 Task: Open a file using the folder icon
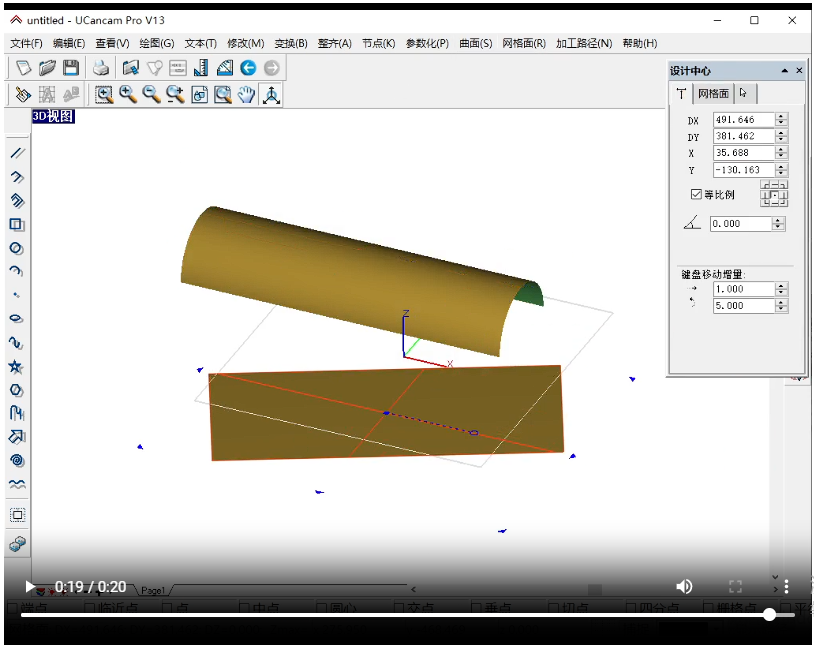47,68
